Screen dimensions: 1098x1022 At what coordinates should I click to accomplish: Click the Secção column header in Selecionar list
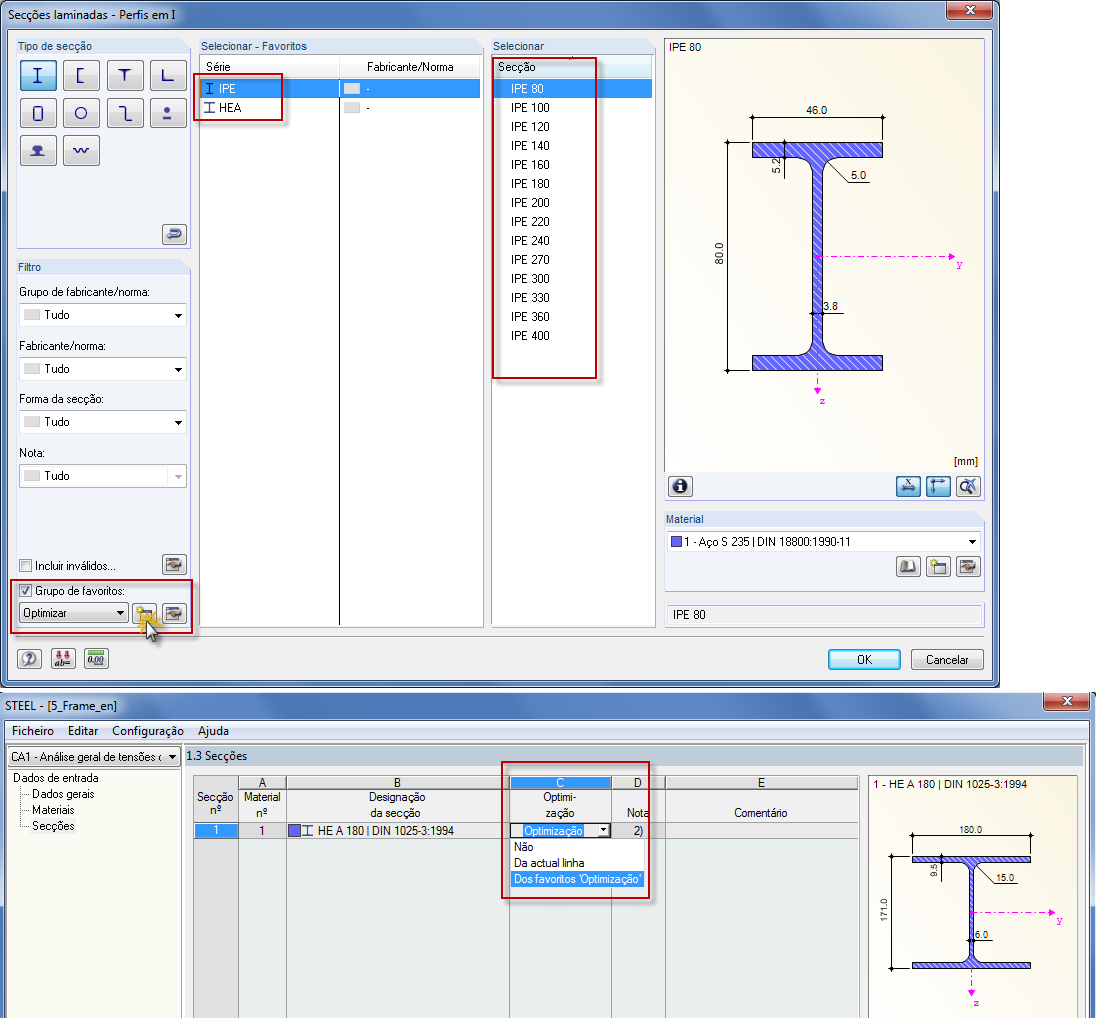[572, 67]
